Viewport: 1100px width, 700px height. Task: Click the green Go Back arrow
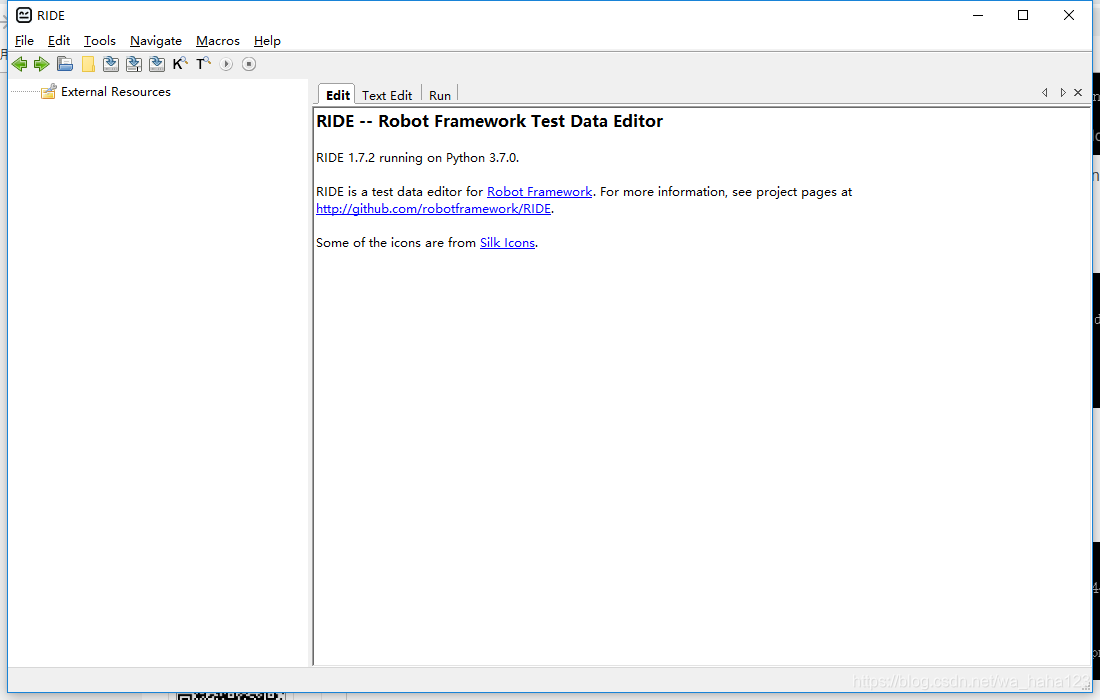pyautogui.click(x=20, y=65)
